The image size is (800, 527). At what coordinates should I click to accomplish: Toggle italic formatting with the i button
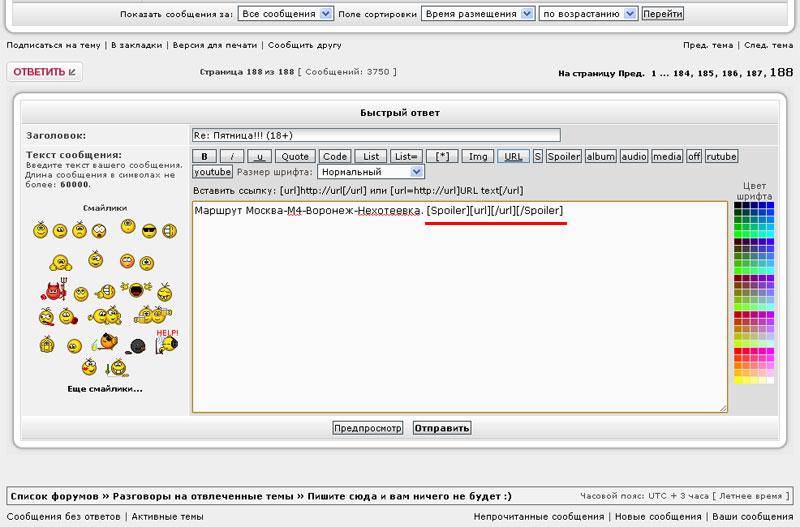click(x=232, y=157)
